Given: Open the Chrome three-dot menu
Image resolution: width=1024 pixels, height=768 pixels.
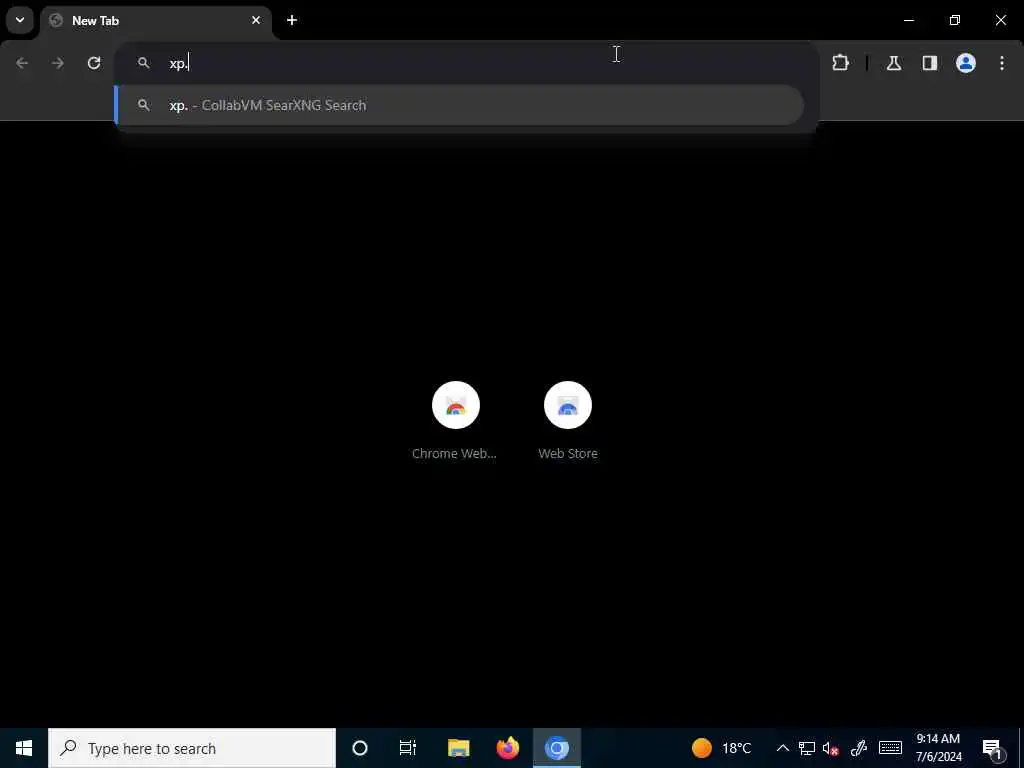Looking at the screenshot, I should pyautogui.click(x=1002, y=63).
